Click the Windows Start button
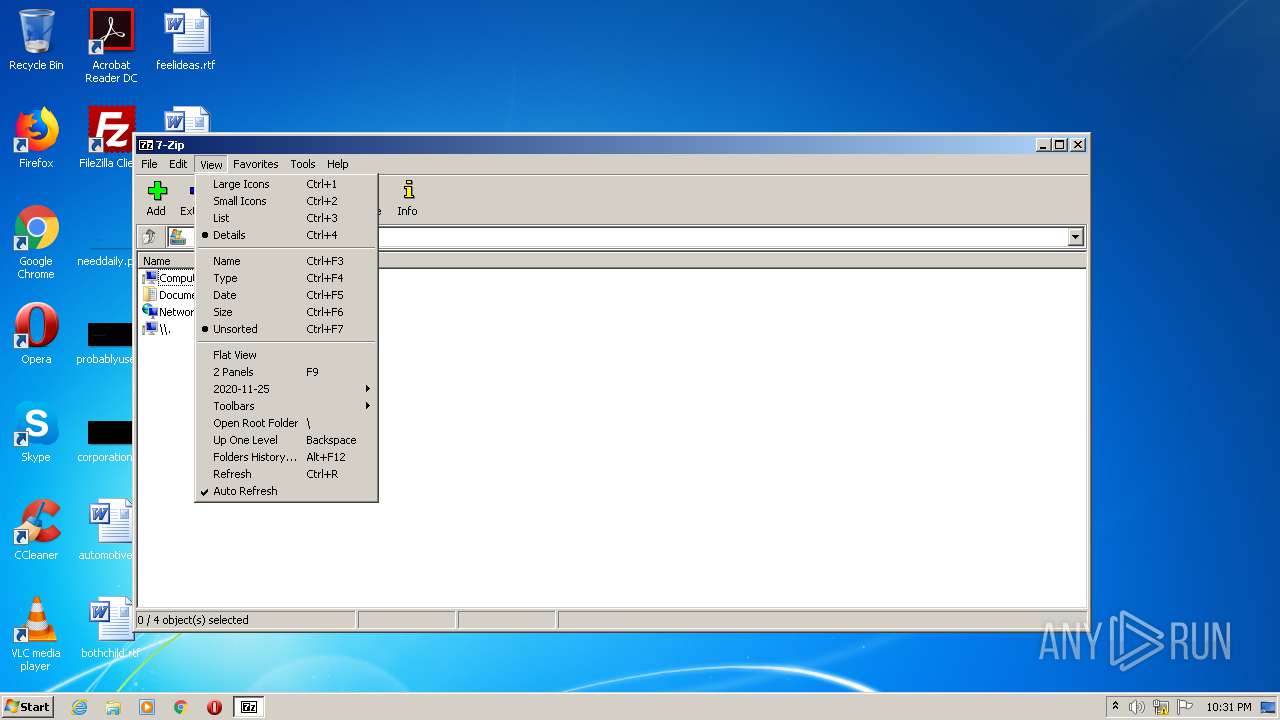Image resolution: width=1280 pixels, height=720 pixels. (28, 707)
